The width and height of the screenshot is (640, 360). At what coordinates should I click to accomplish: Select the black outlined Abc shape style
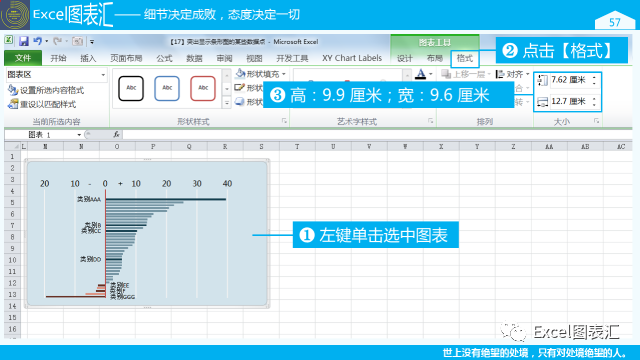pyautogui.click(x=131, y=88)
